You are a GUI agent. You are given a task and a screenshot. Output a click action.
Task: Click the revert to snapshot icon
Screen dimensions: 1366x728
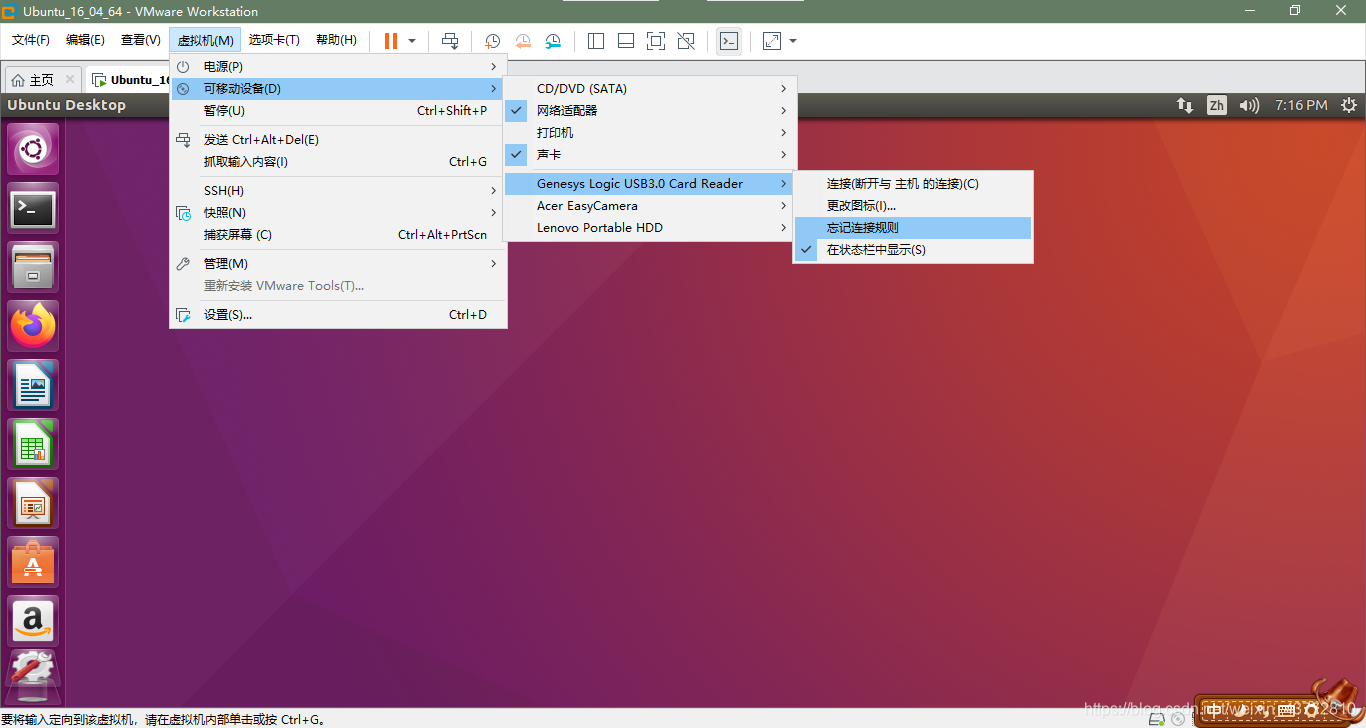click(x=523, y=41)
